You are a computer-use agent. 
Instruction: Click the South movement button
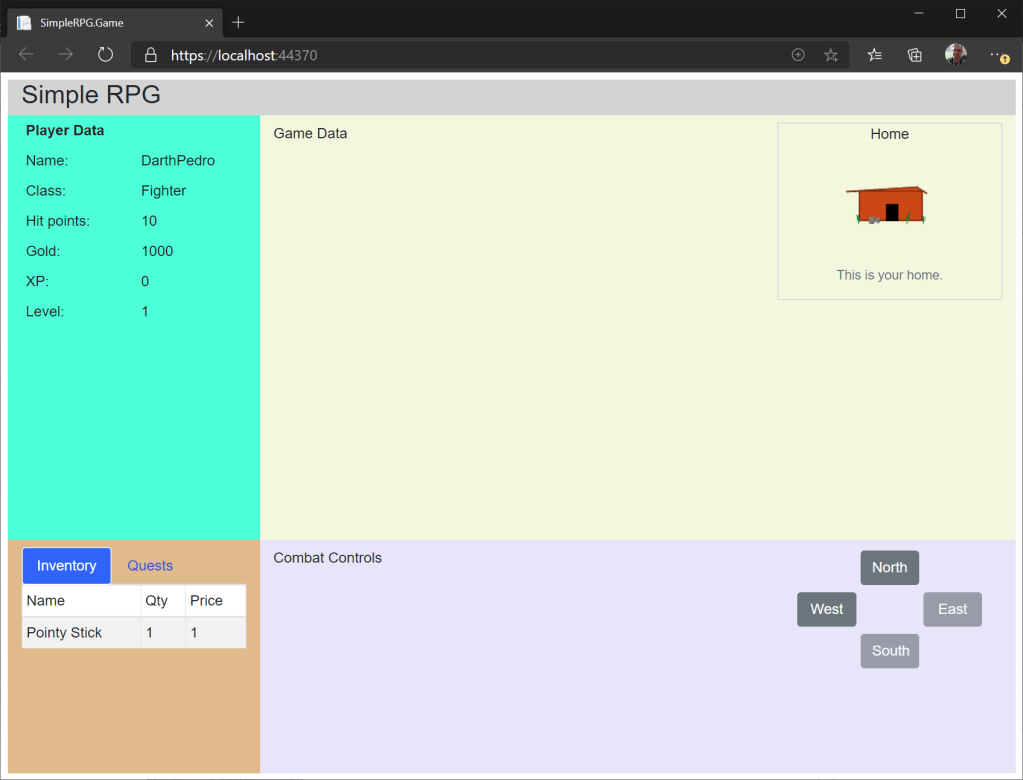889,651
